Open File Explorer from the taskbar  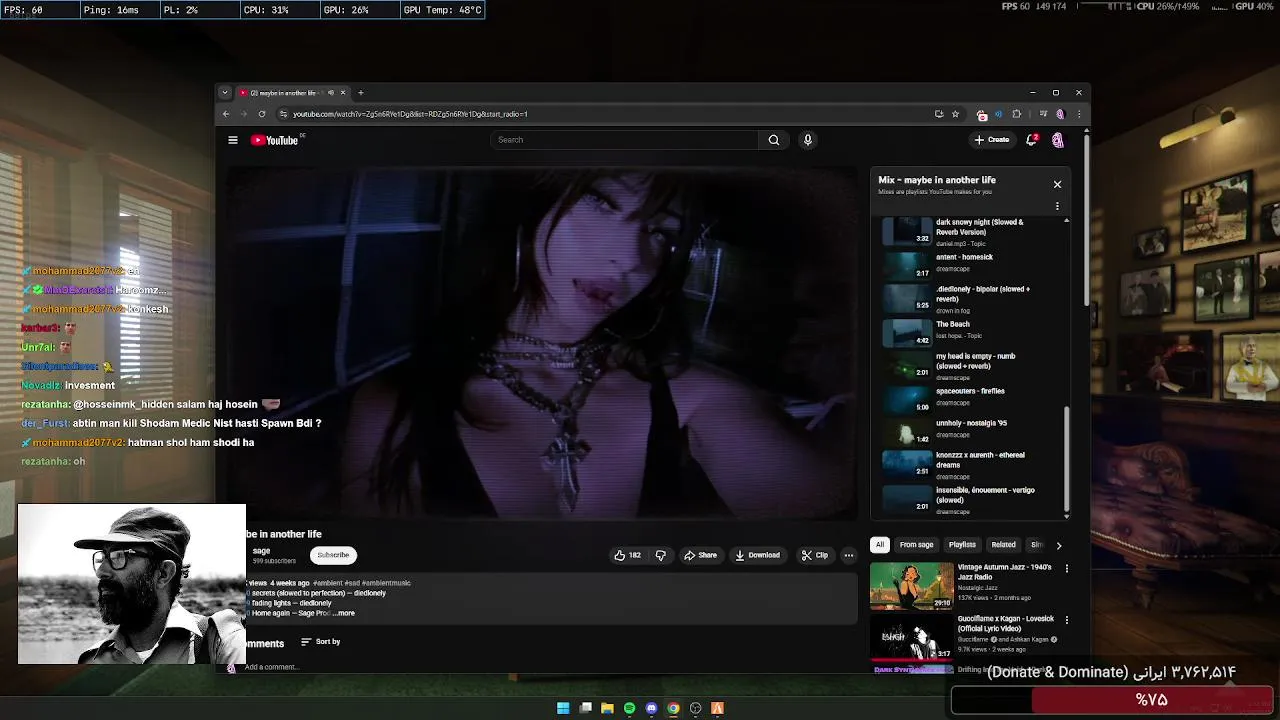[x=607, y=708]
